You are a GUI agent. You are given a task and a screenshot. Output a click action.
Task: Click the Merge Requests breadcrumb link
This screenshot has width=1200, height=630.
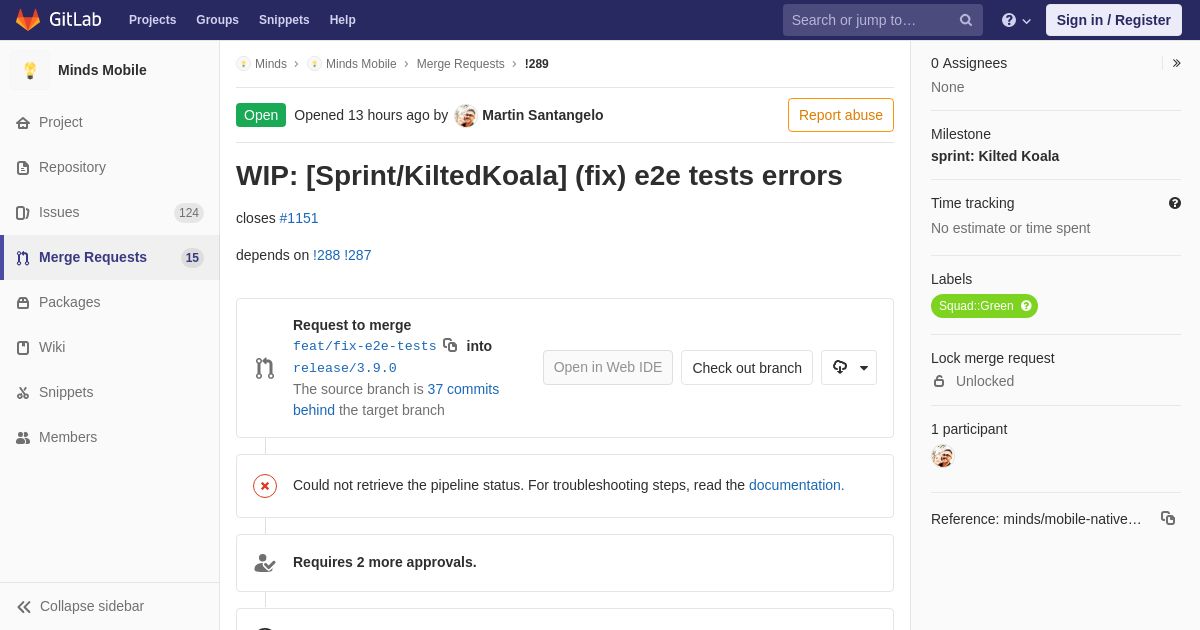(461, 64)
